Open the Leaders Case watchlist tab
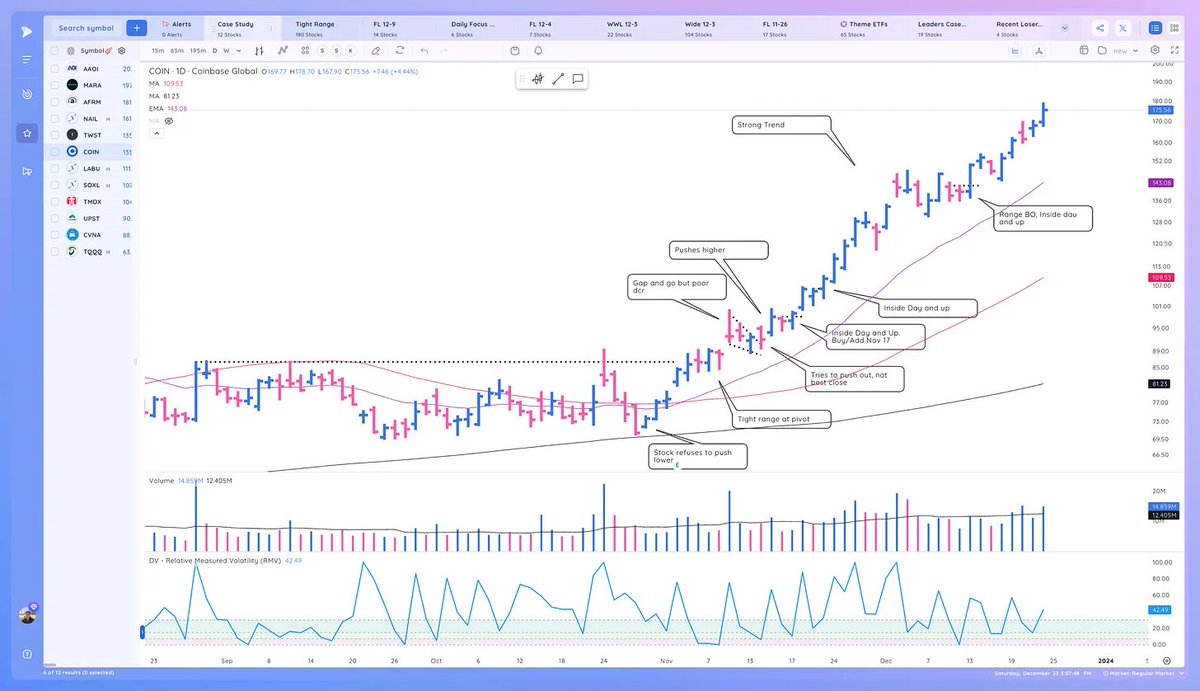Image resolution: width=1200 pixels, height=691 pixels. 942,28
